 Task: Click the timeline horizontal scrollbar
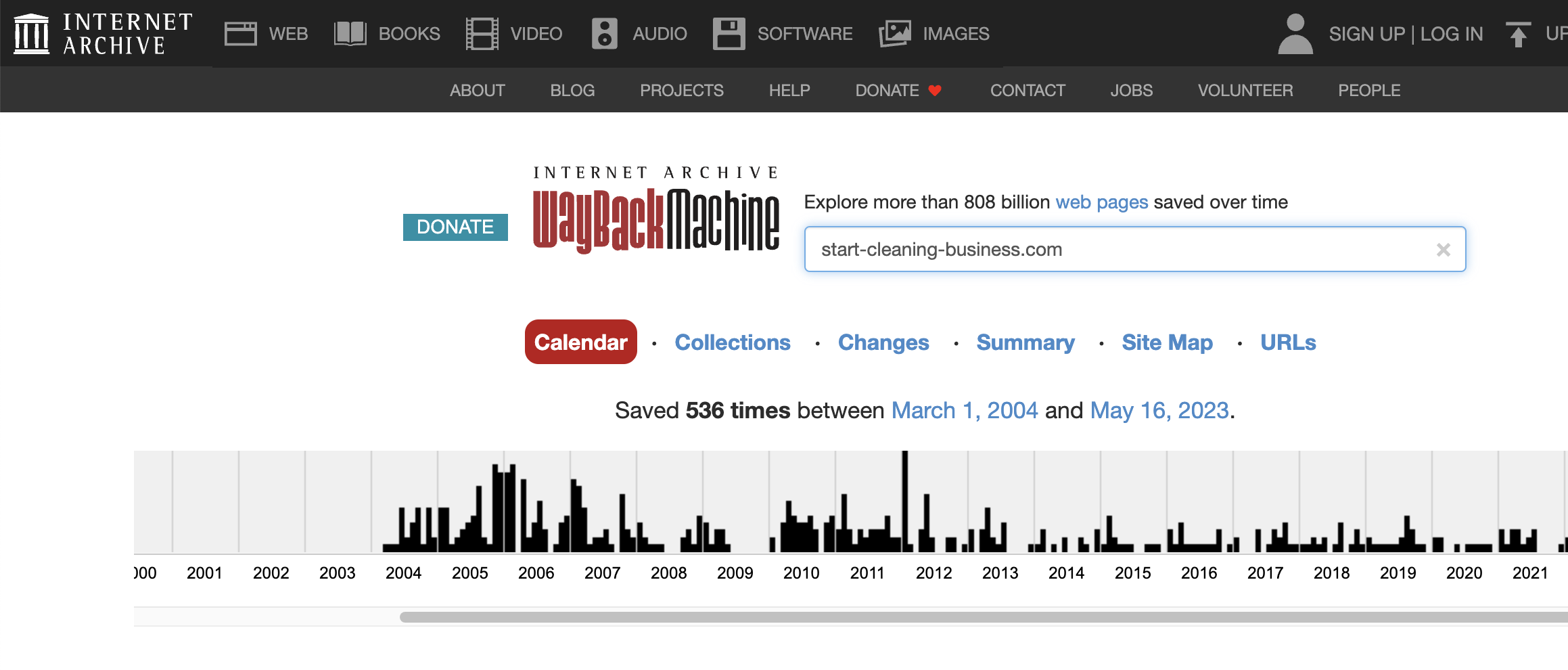pyautogui.click(x=947, y=617)
